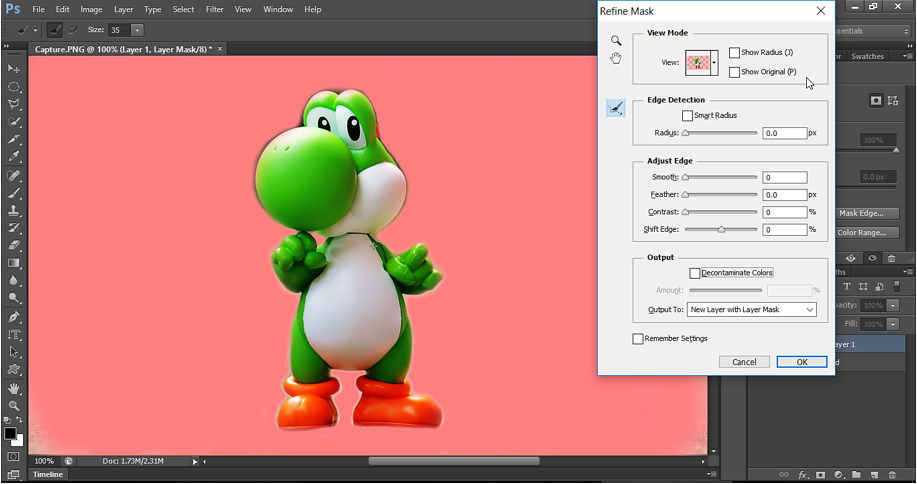Select the Healing Brush tool
Image resolution: width=917 pixels, height=484 pixels.
[13, 175]
